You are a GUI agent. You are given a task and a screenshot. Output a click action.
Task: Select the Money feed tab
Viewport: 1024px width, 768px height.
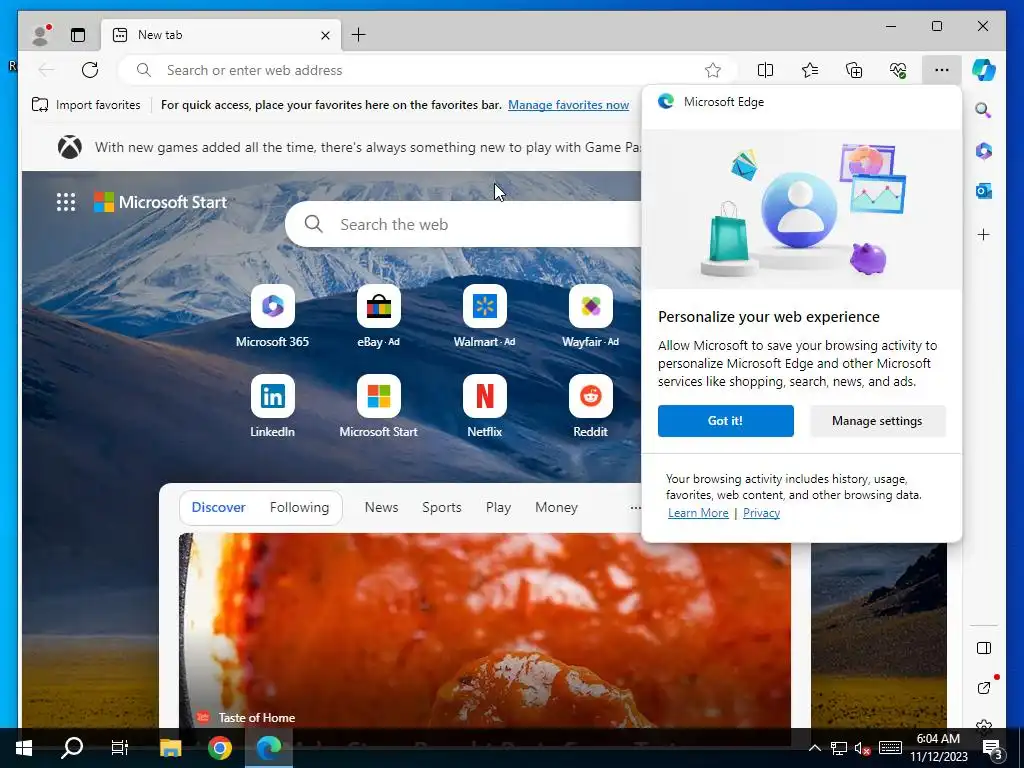coord(556,507)
